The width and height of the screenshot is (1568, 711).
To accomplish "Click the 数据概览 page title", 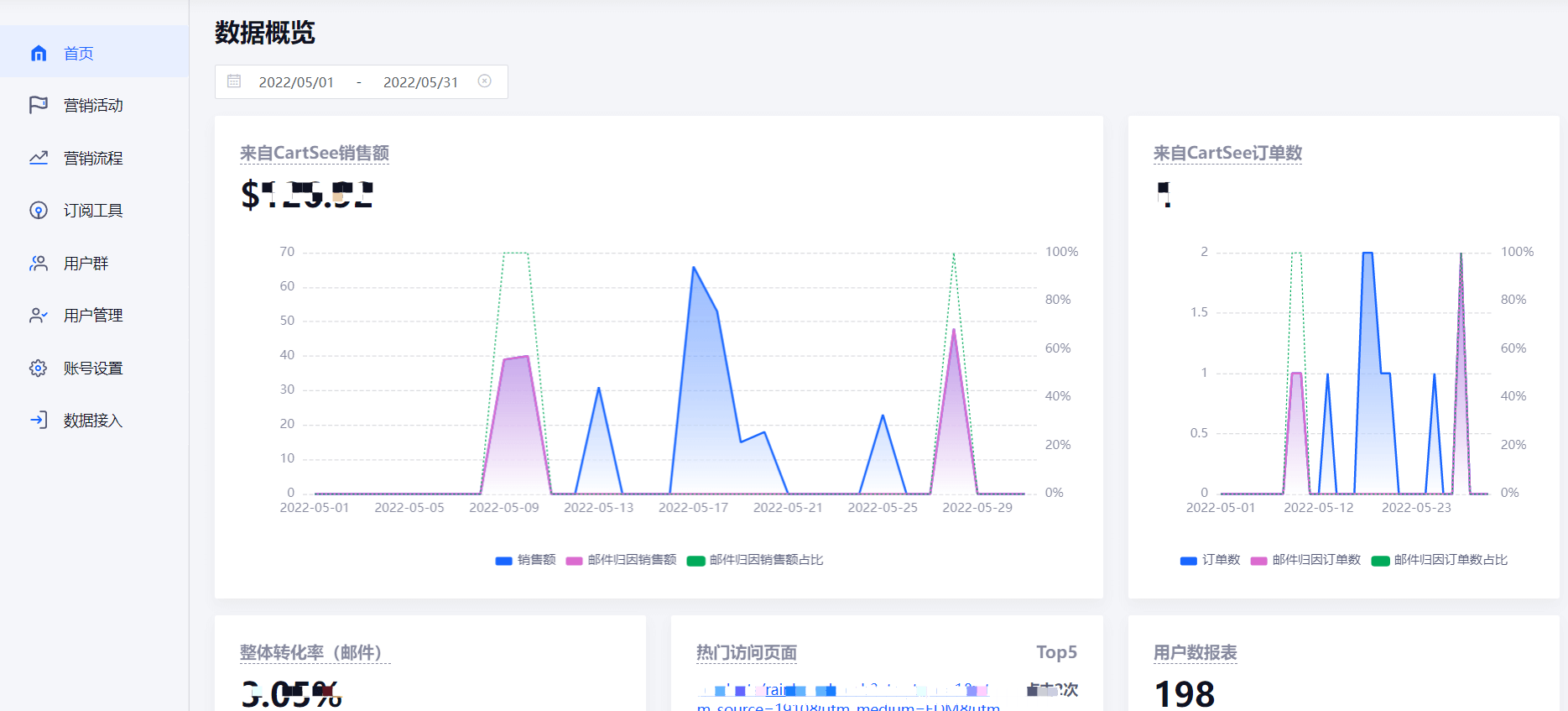I will coord(265,33).
